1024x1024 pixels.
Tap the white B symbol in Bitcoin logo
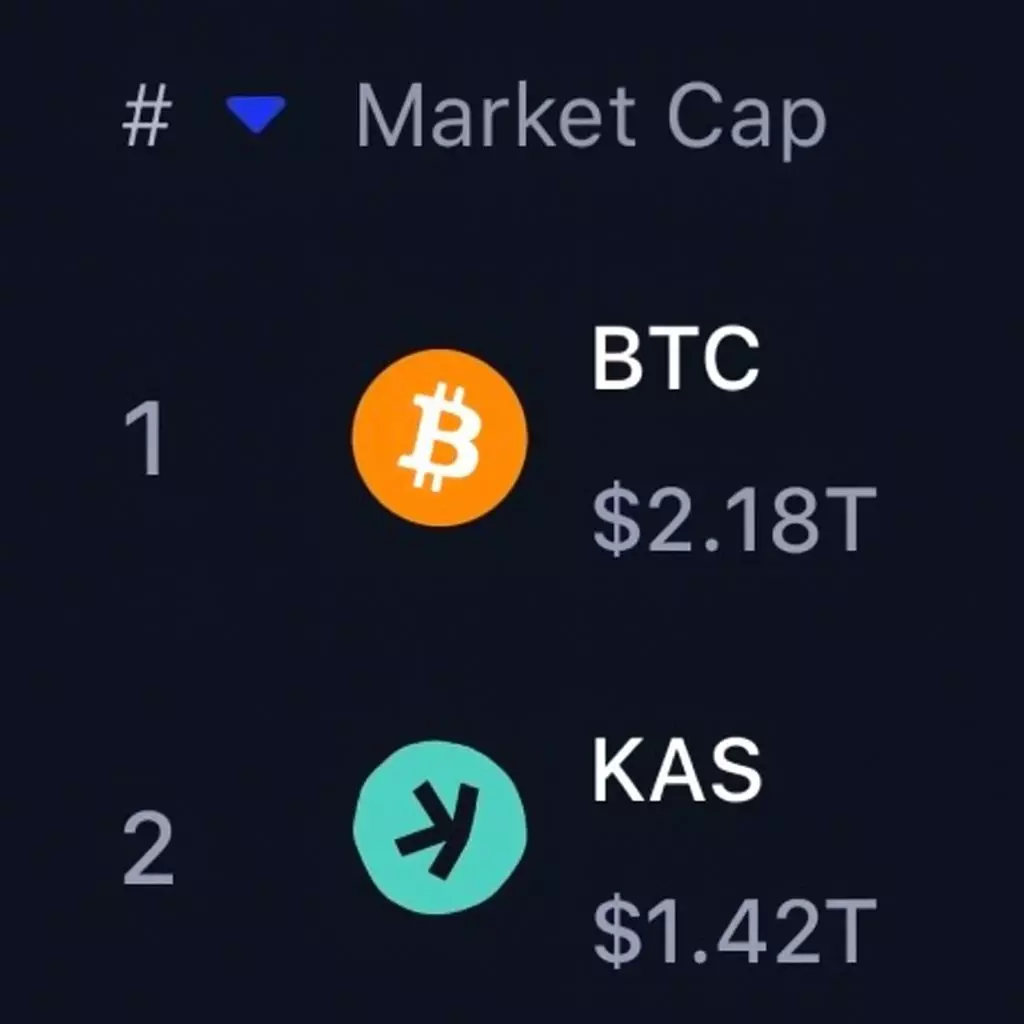440,438
